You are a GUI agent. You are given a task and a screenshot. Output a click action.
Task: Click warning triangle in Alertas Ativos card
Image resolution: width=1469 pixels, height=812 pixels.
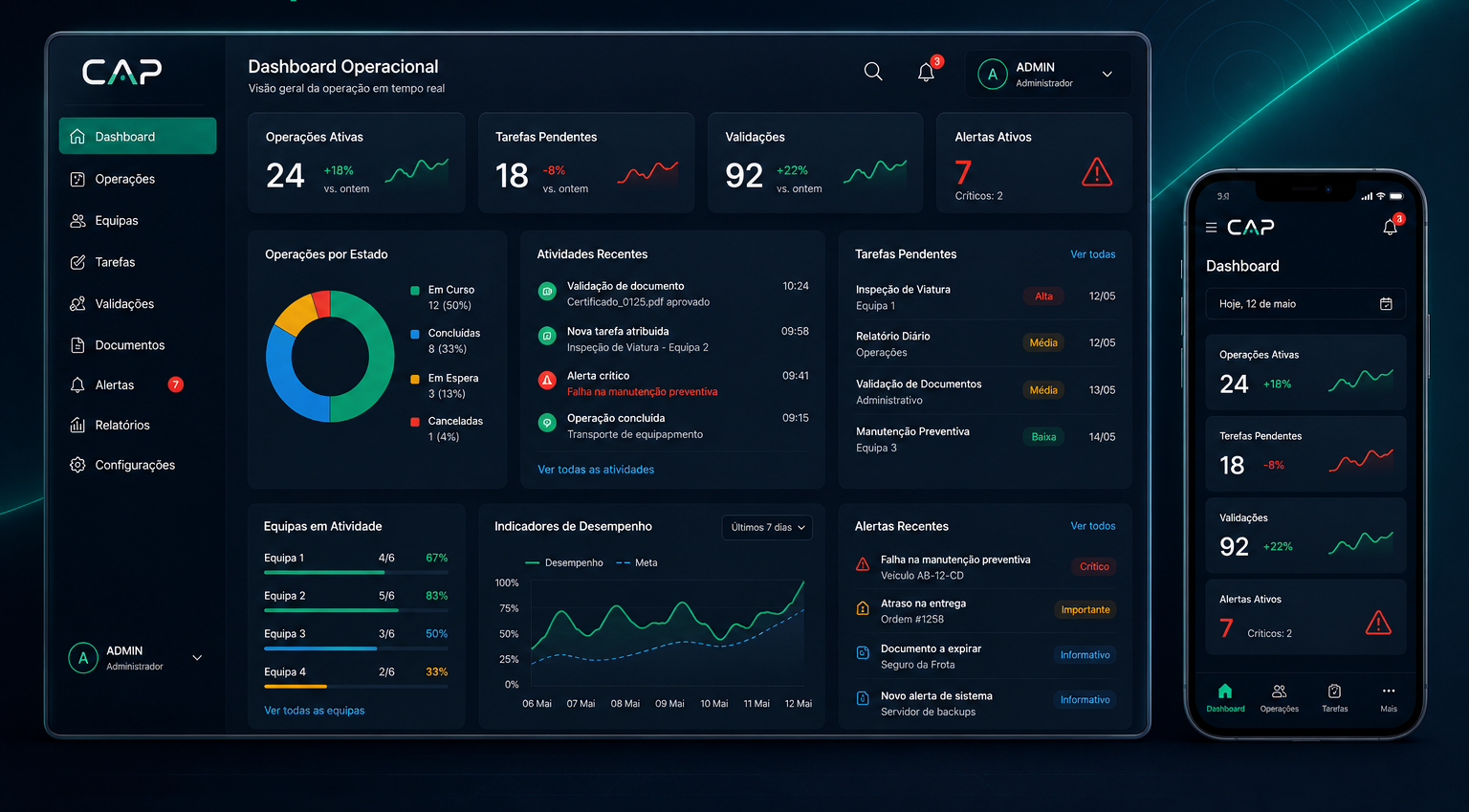[x=1097, y=172]
